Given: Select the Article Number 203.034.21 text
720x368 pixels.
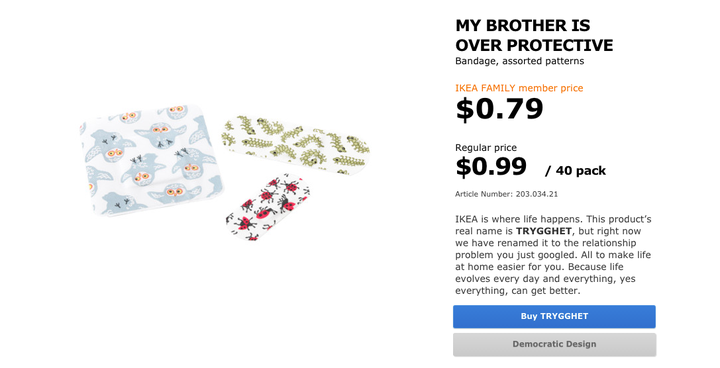Looking at the screenshot, I should pyautogui.click(x=506, y=194).
